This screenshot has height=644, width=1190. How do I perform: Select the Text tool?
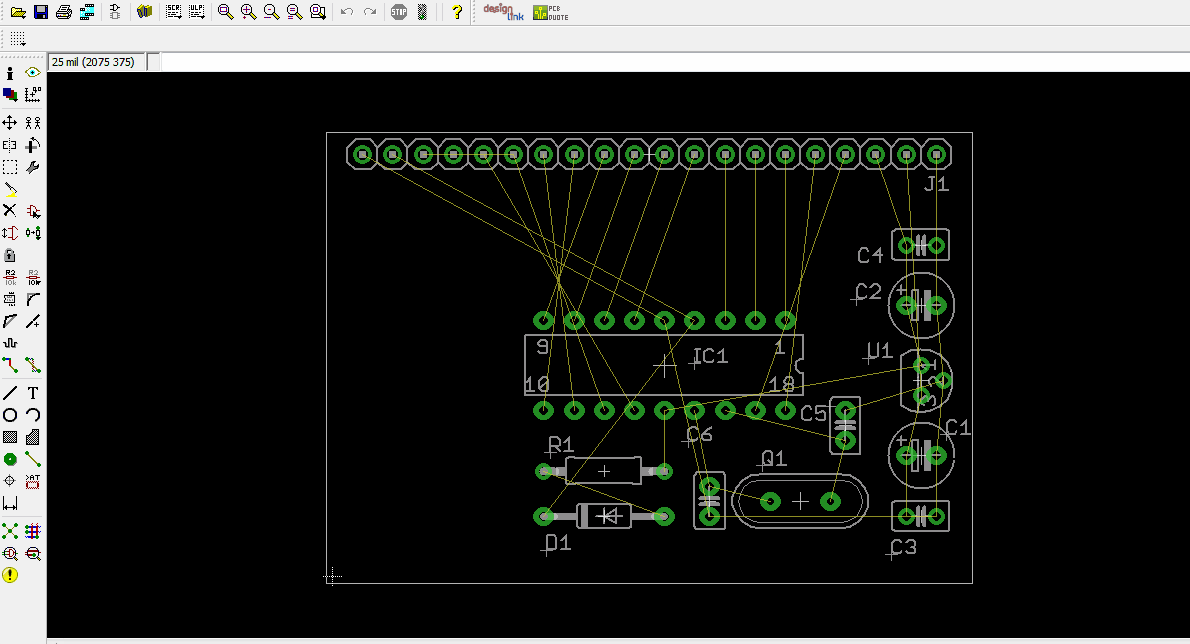click(x=33, y=393)
